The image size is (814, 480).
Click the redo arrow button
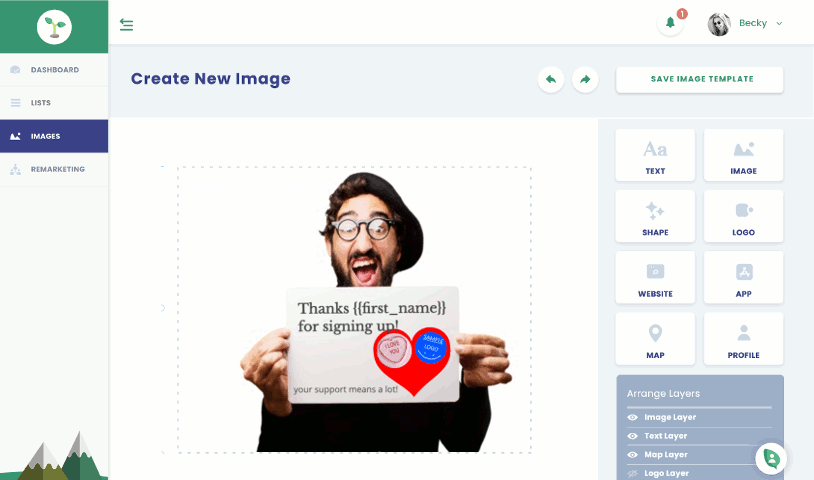tap(585, 79)
